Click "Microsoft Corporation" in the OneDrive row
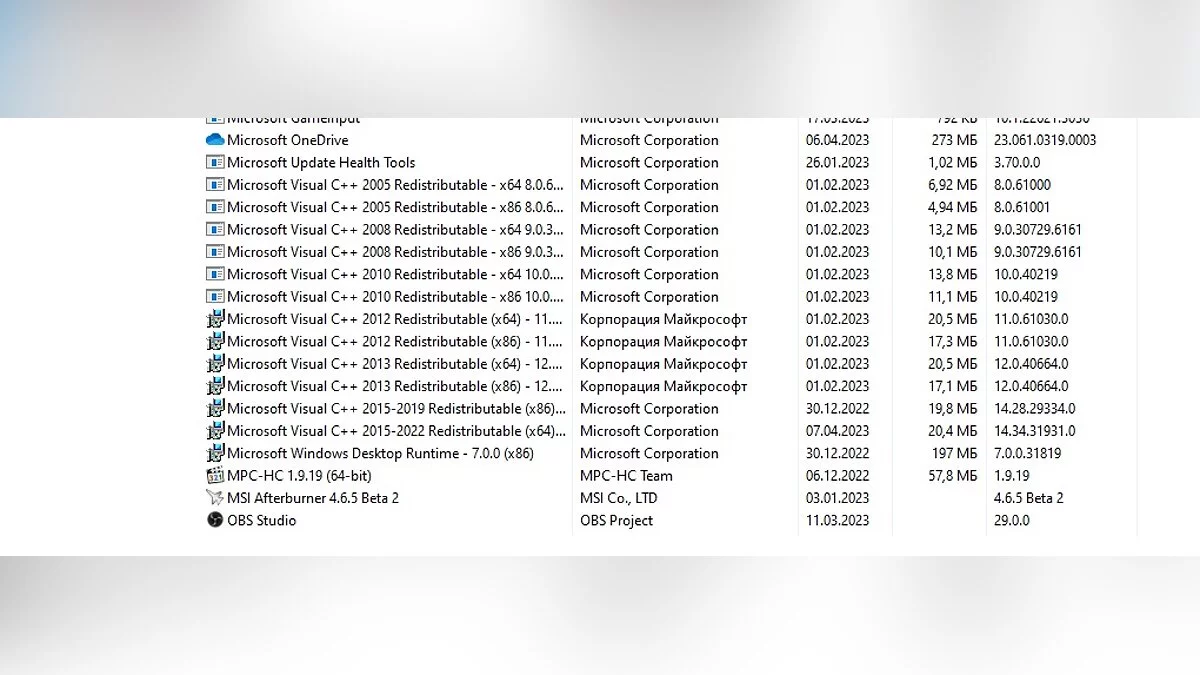Image resolution: width=1200 pixels, height=675 pixels. tap(649, 140)
